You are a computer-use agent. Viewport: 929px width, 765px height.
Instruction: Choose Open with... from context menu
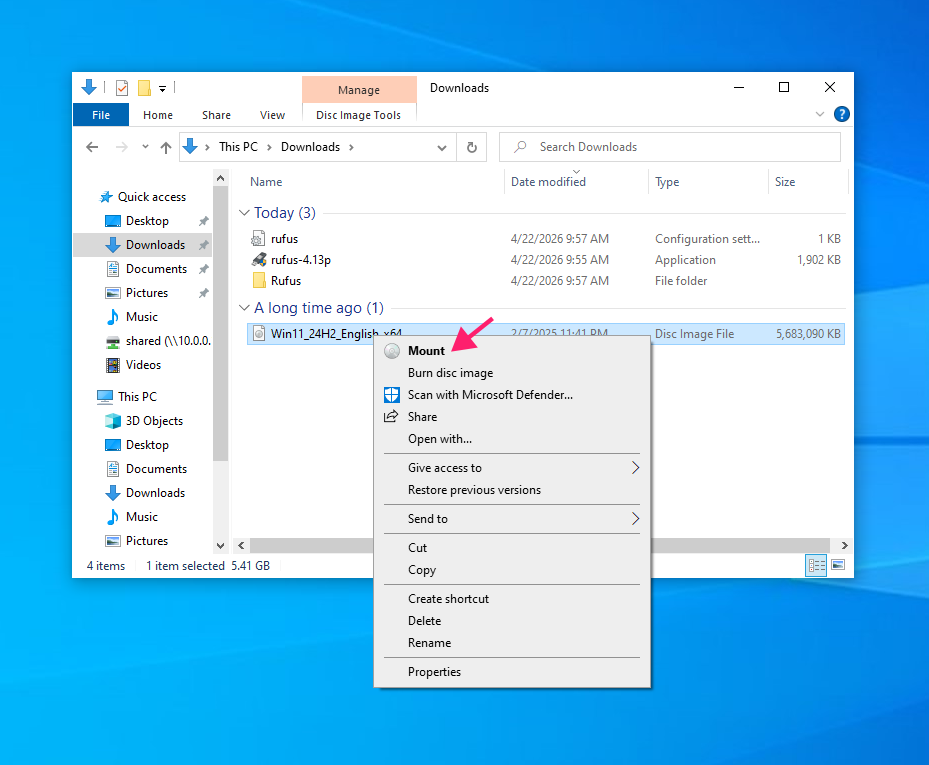pyautogui.click(x=512, y=439)
